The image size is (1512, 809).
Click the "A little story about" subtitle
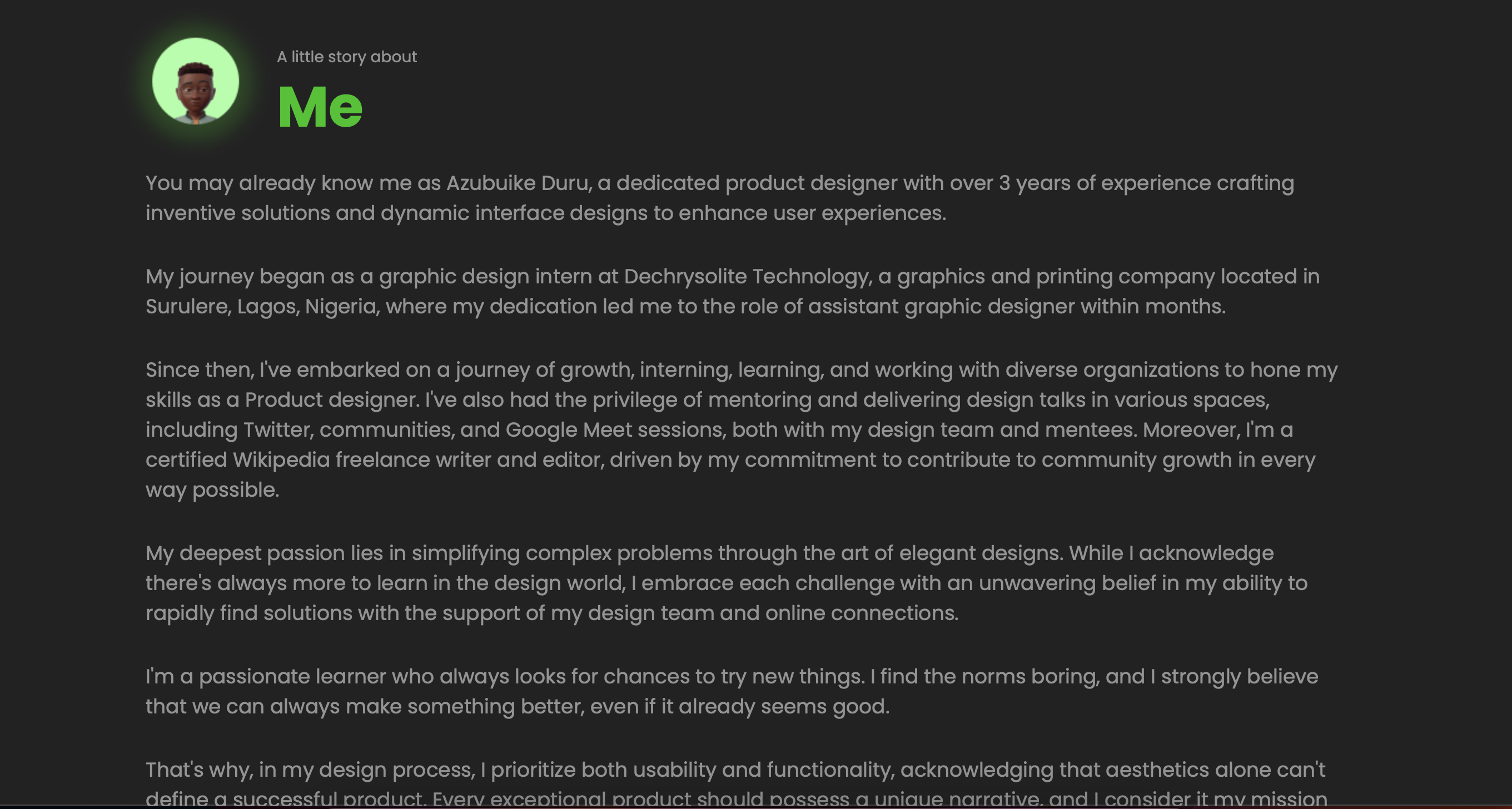coord(346,57)
